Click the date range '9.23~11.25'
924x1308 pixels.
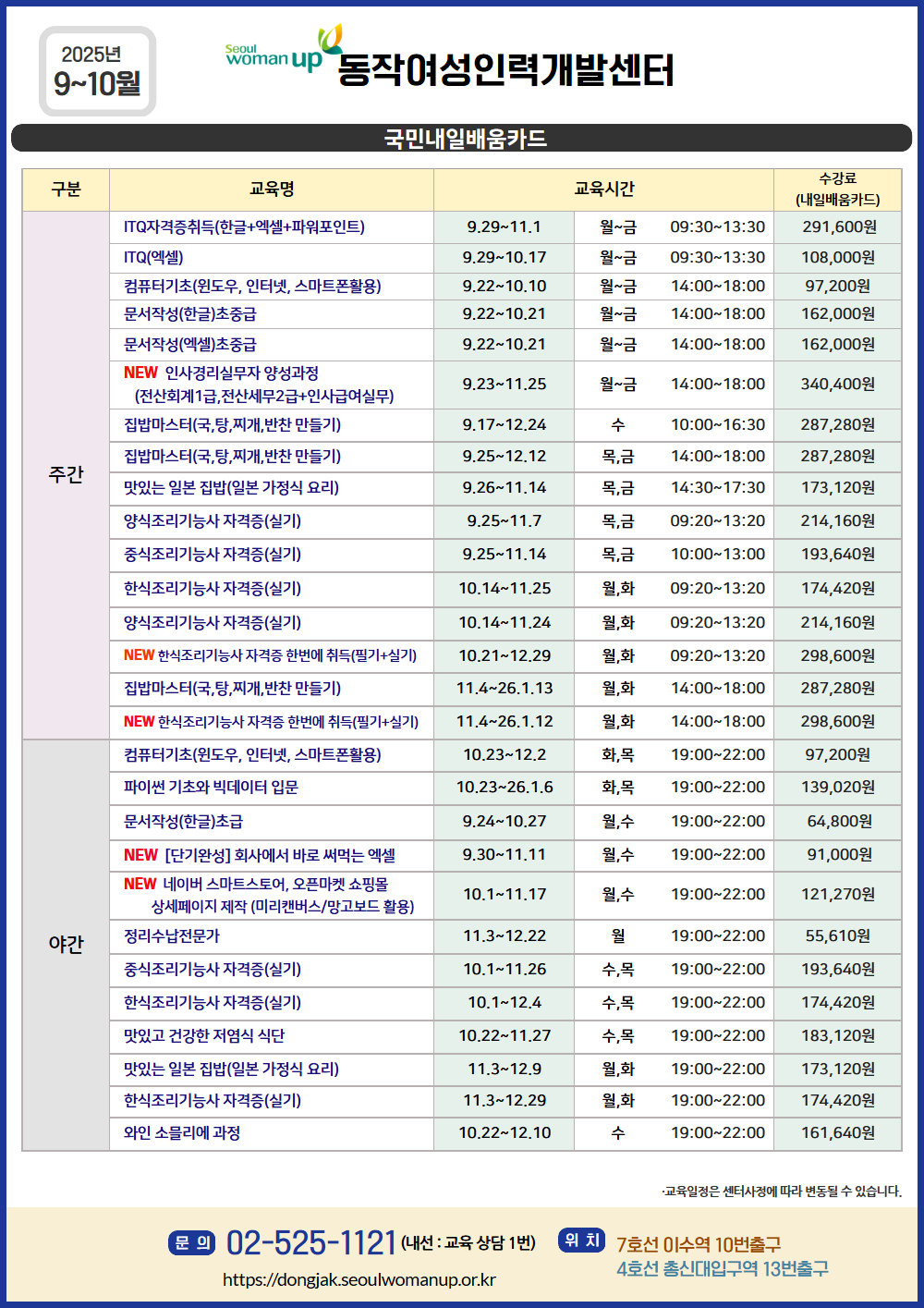pyautogui.click(x=505, y=385)
